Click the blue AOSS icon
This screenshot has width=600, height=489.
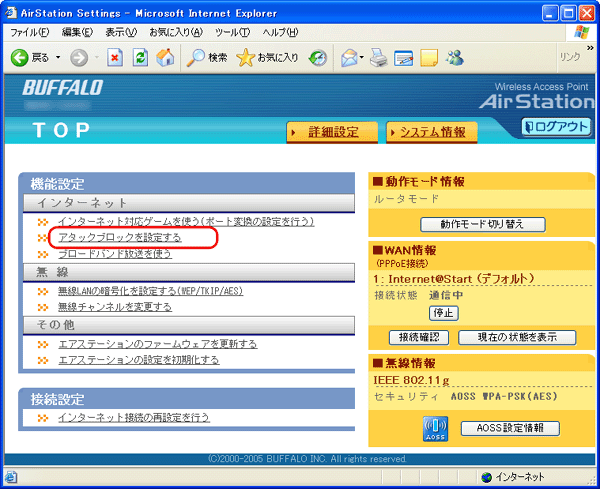[436, 428]
